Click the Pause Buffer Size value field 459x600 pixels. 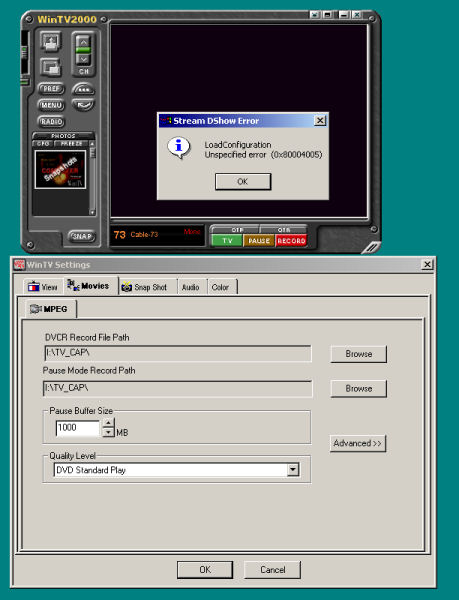[x=78, y=428]
